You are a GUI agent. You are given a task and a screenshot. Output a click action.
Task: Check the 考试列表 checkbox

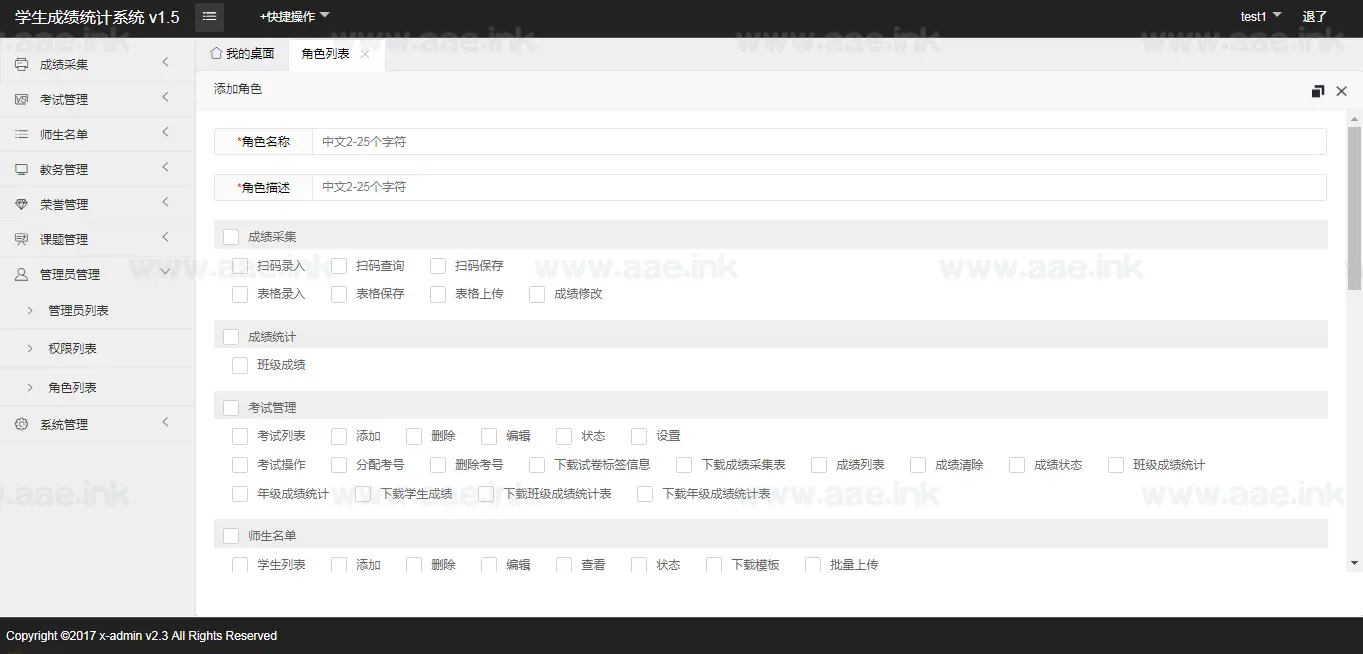(x=240, y=436)
